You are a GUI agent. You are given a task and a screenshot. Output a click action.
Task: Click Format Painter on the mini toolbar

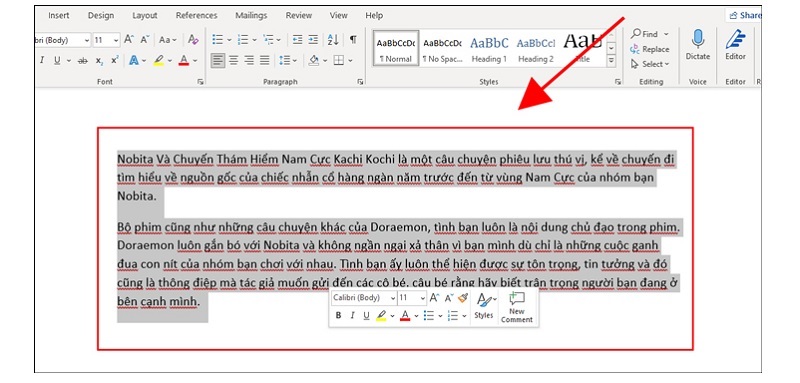(x=463, y=298)
